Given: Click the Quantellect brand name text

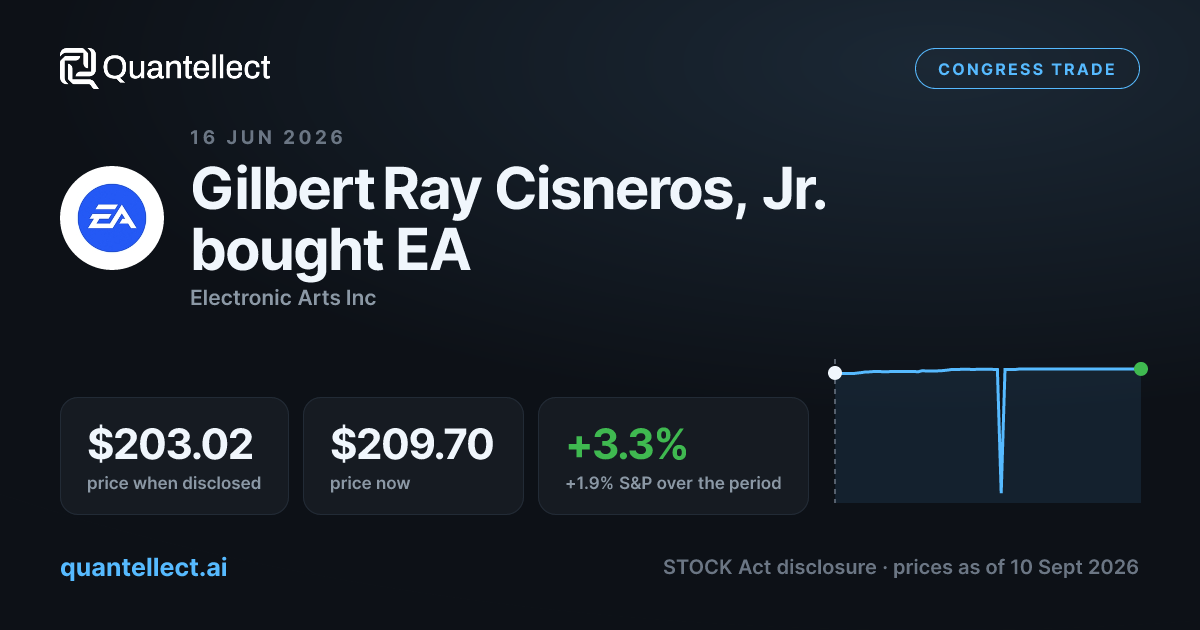Looking at the screenshot, I should [187, 68].
